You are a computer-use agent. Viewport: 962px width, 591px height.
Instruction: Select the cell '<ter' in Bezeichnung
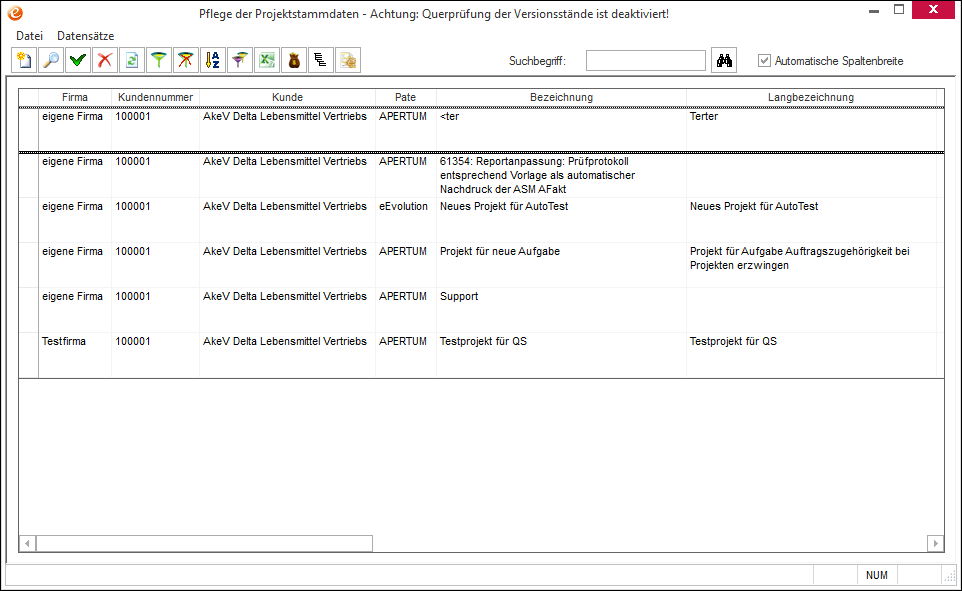(561, 129)
